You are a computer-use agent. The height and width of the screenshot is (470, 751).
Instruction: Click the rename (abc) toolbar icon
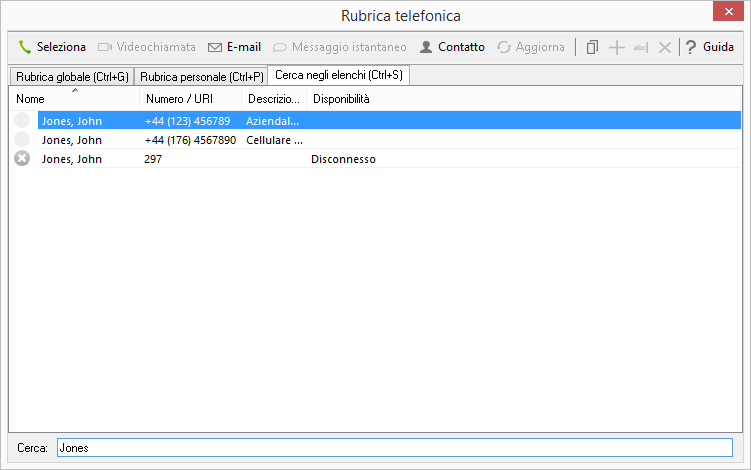click(641, 47)
